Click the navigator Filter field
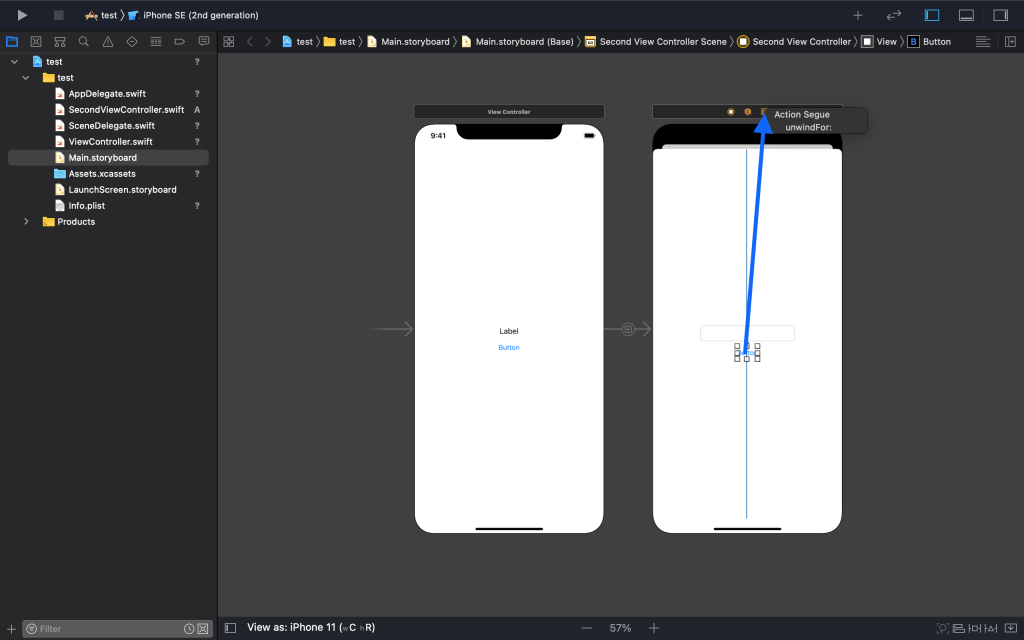The image size is (1024, 640). click(108, 629)
